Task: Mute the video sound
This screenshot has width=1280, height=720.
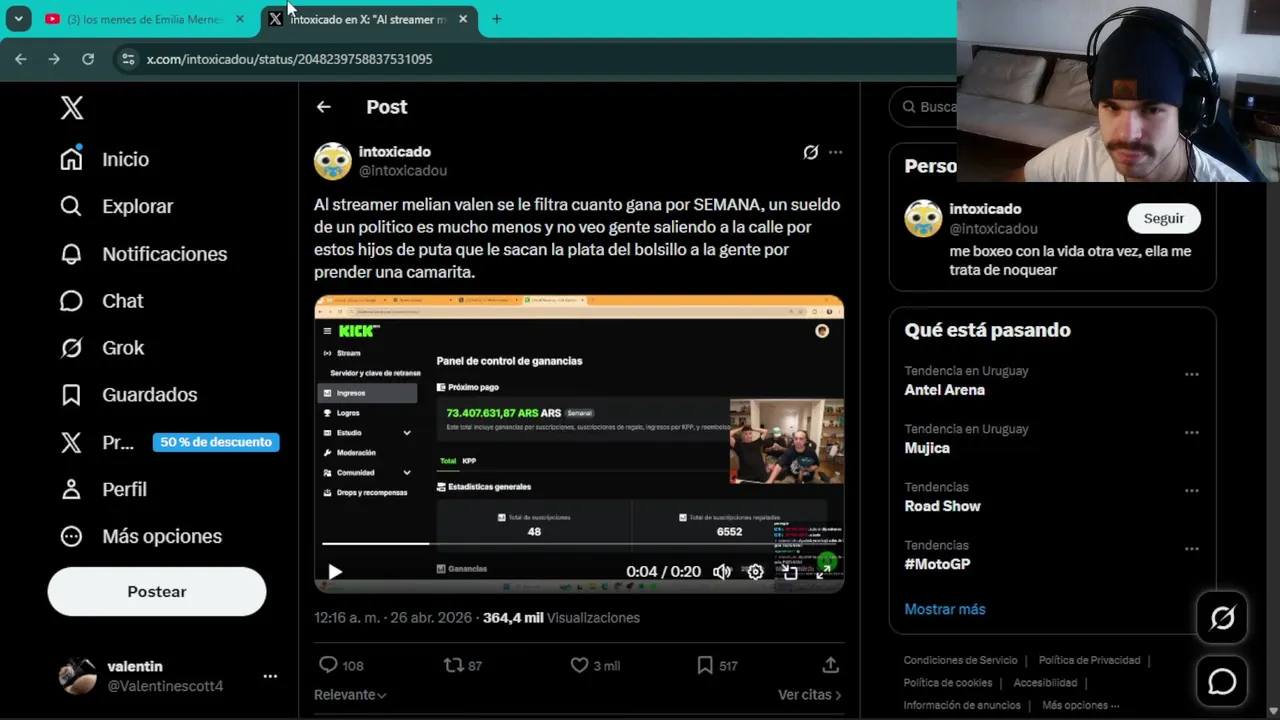Action: pos(722,572)
